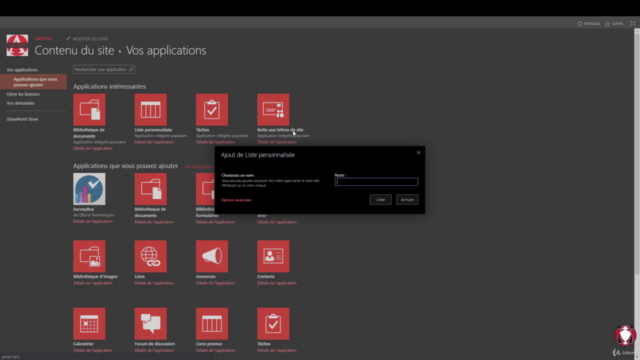Image resolution: width=640 pixels, height=360 pixels.
Task: Click the Contacts app icon
Action: (273, 256)
